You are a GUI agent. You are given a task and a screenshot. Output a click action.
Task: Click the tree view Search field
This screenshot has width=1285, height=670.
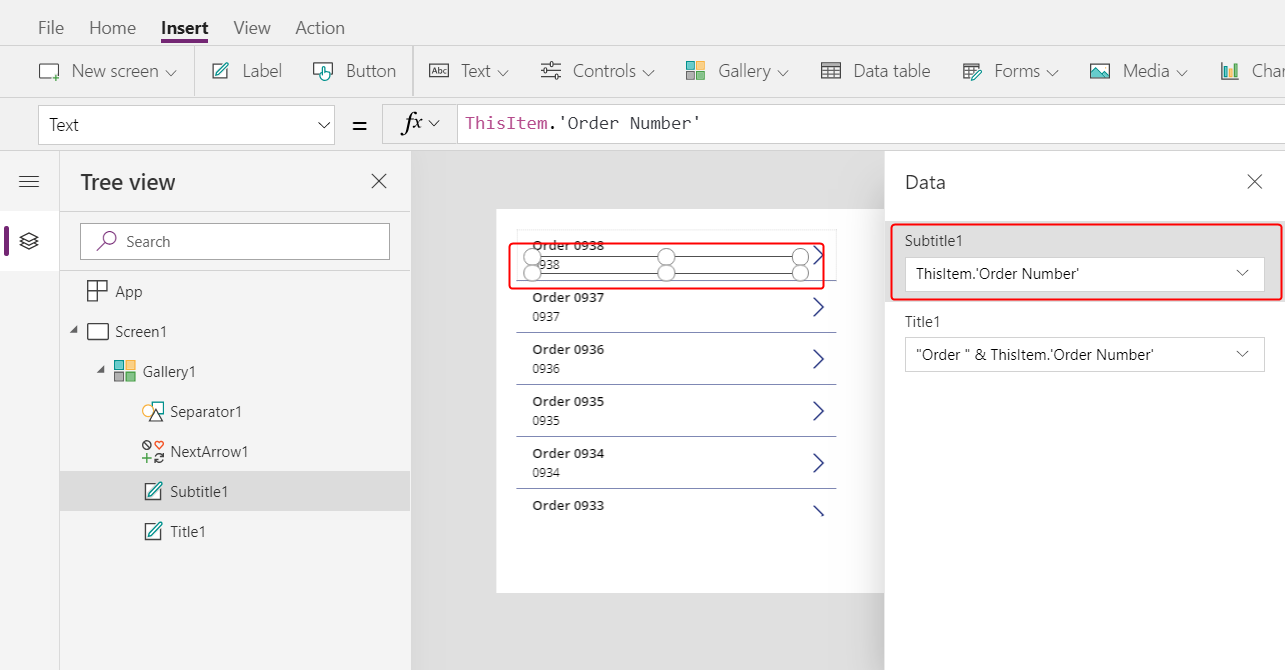coord(235,241)
